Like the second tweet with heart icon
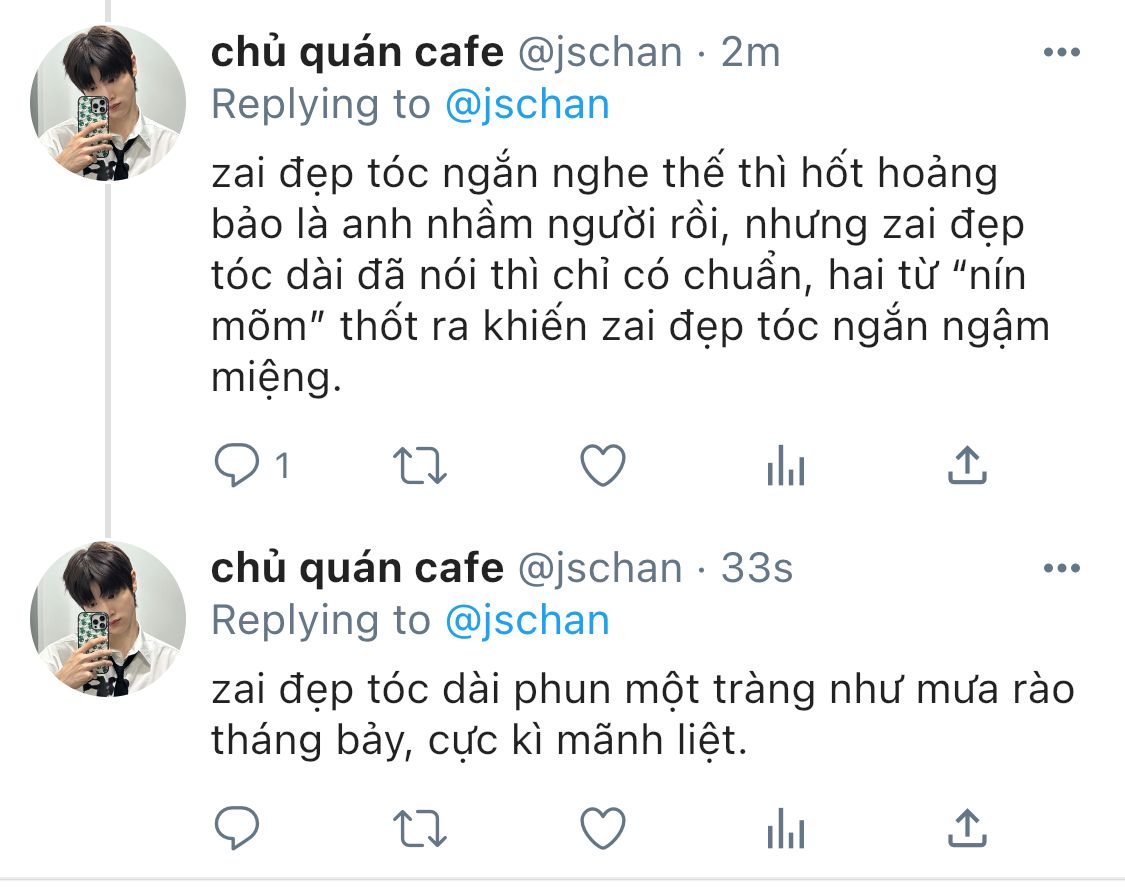This screenshot has width=1125, height=895. point(603,828)
